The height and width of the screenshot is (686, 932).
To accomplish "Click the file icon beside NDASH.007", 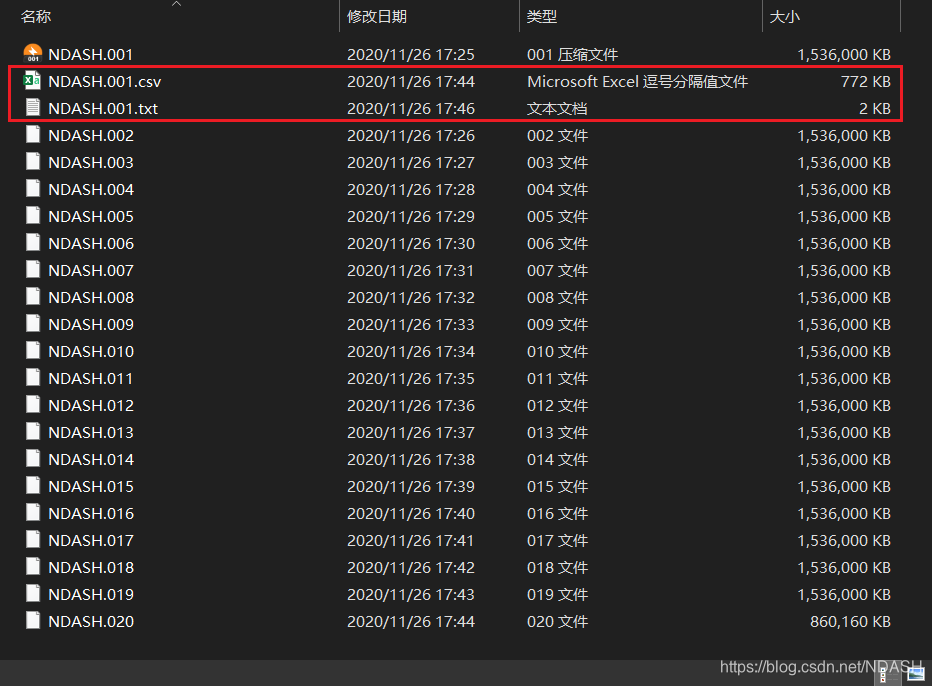I will click(33, 270).
